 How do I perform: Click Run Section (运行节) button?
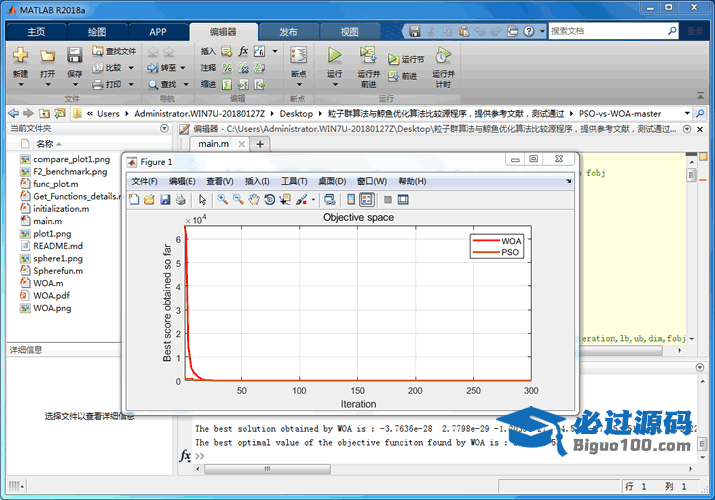coord(406,59)
